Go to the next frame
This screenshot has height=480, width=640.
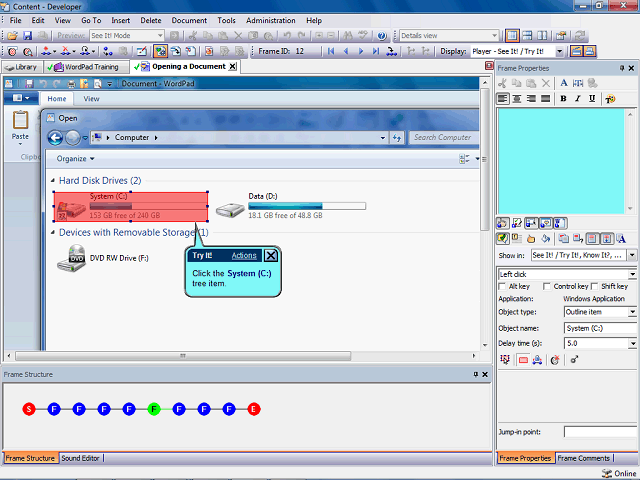361,51
